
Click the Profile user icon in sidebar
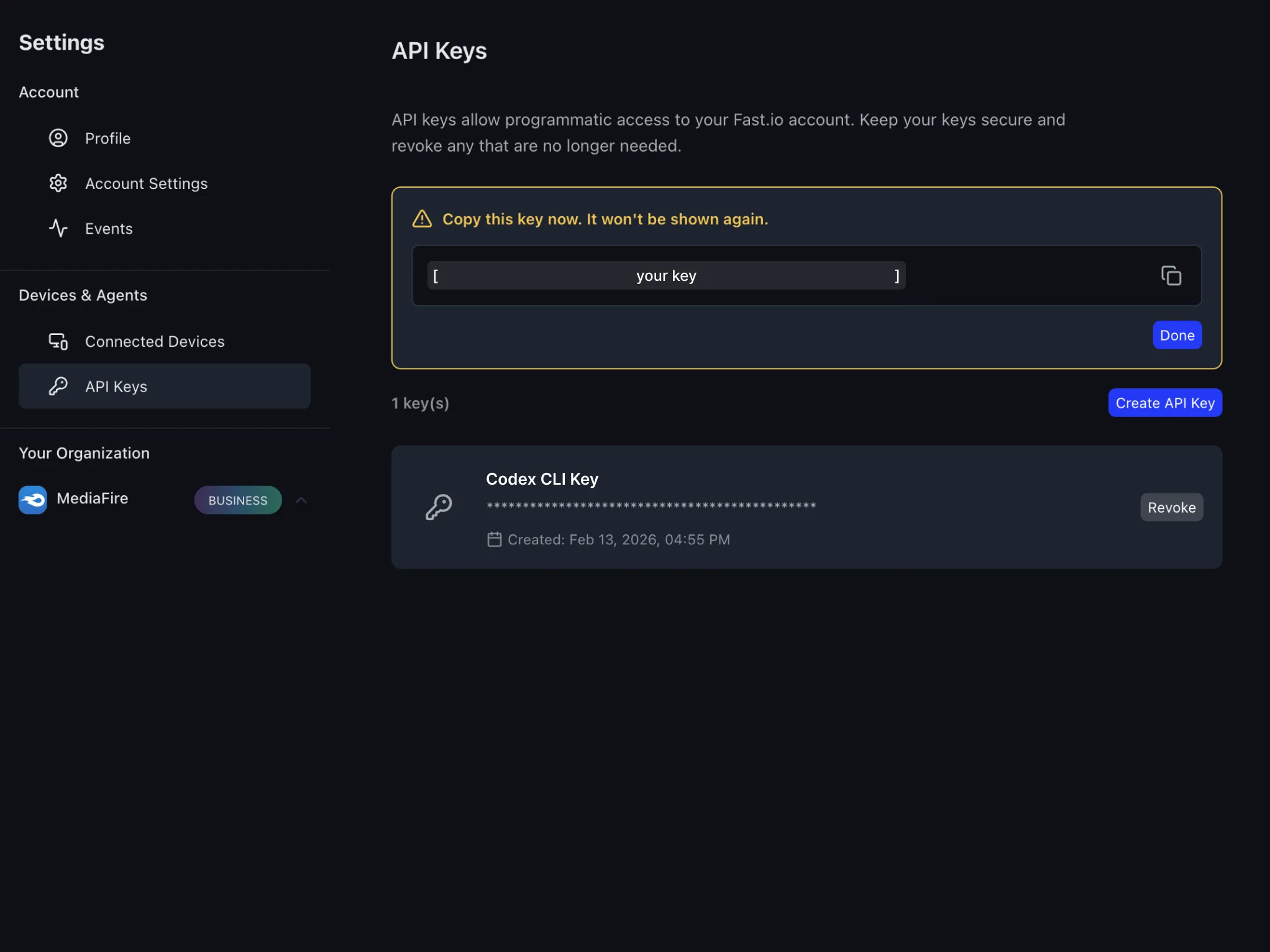58,138
